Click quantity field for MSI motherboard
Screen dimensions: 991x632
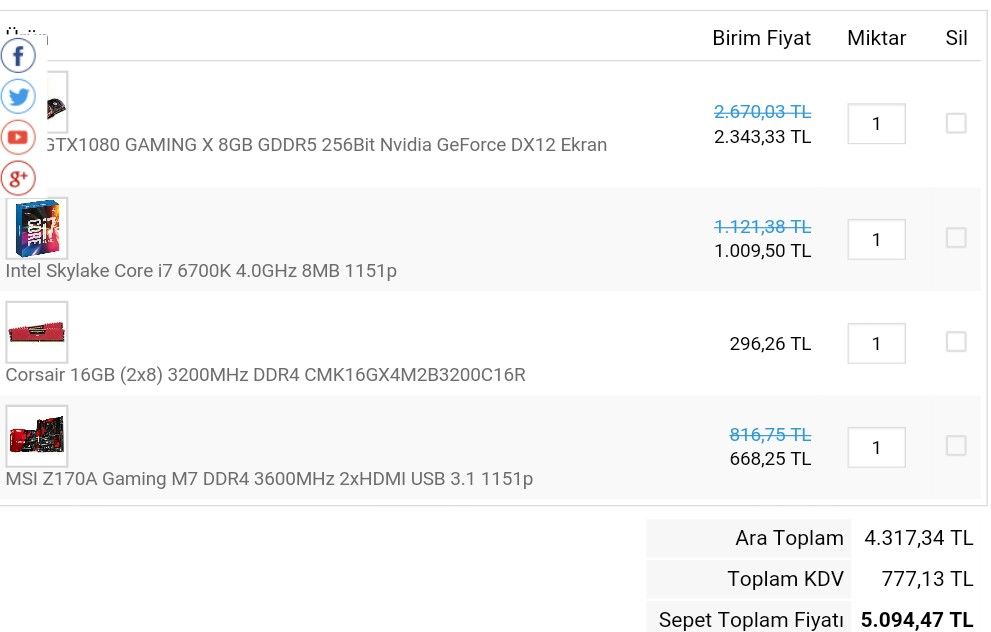(876, 448)
